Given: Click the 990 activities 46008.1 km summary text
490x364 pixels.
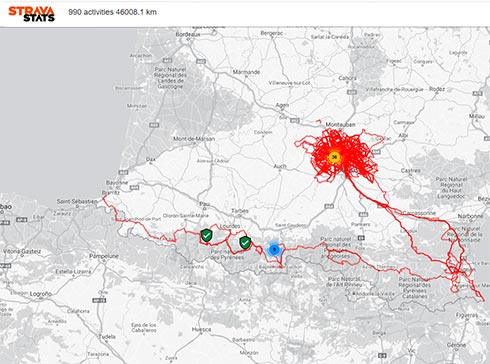Looking at the screenshot, I should pyautogui.click(x=113, y=12).
